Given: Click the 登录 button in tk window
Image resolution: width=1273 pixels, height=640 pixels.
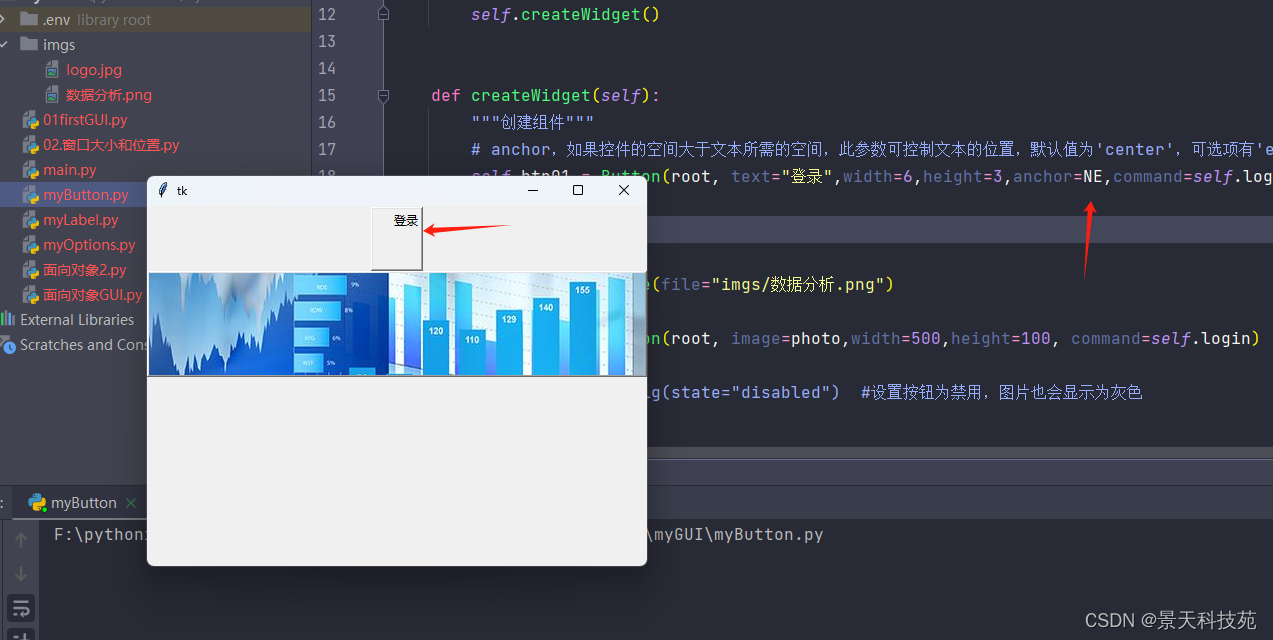Looking at the screenshot, I should click(x=397, y=238).
